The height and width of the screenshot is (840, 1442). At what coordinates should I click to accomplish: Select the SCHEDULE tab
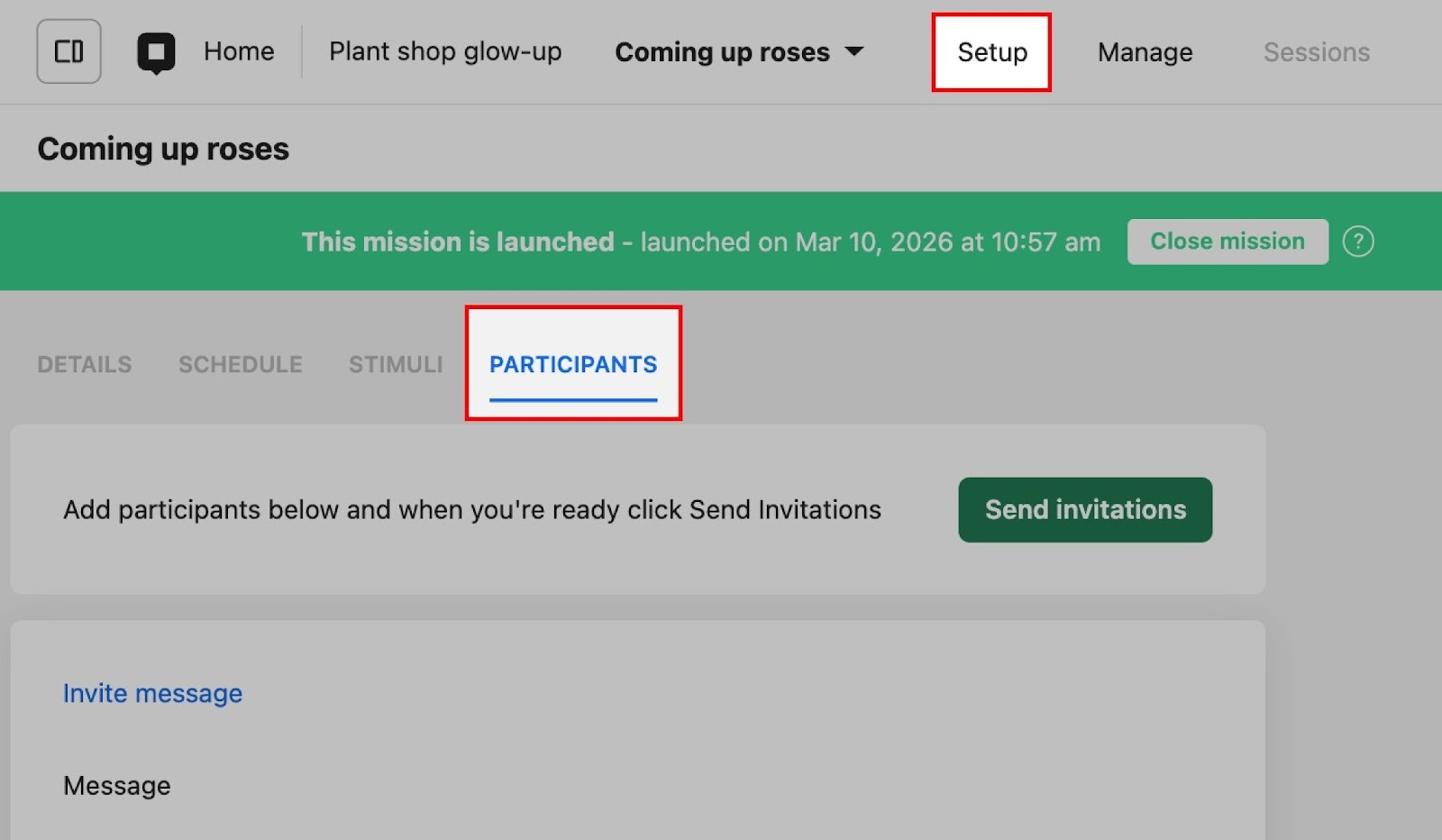pyautogui.click(x=240, y=364)
